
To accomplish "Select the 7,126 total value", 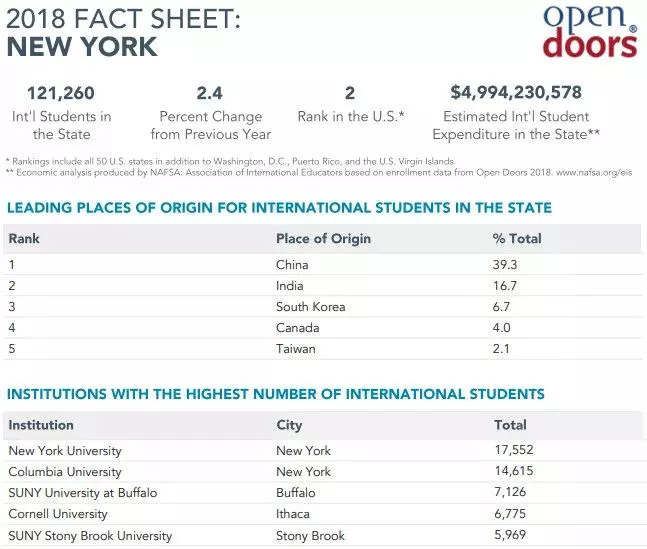I will (510, 492).
